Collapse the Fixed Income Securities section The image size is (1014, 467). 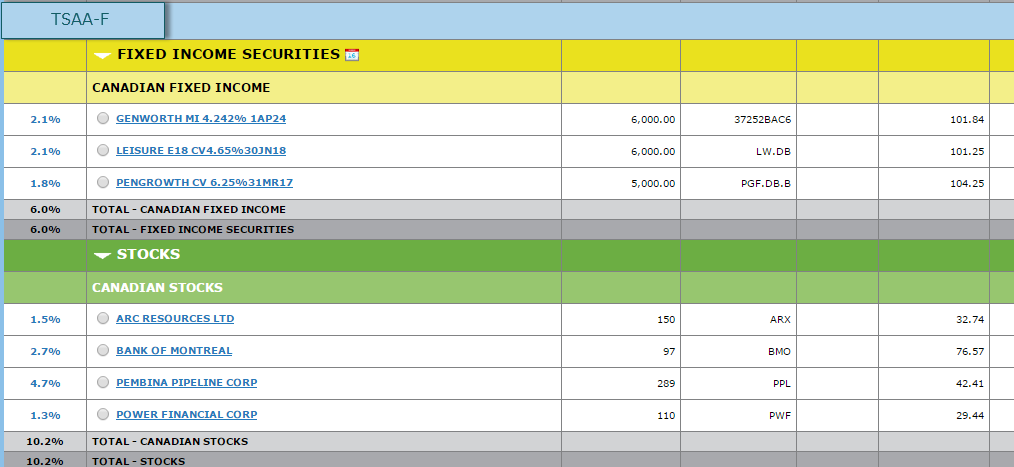(102, 55)
